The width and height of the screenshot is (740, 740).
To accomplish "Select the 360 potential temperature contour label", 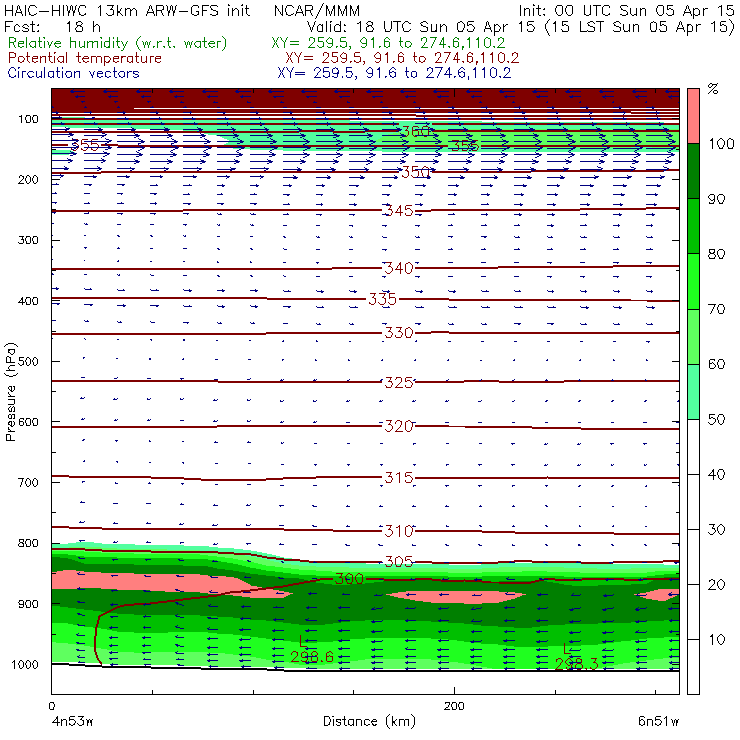I will pos(415,131).
